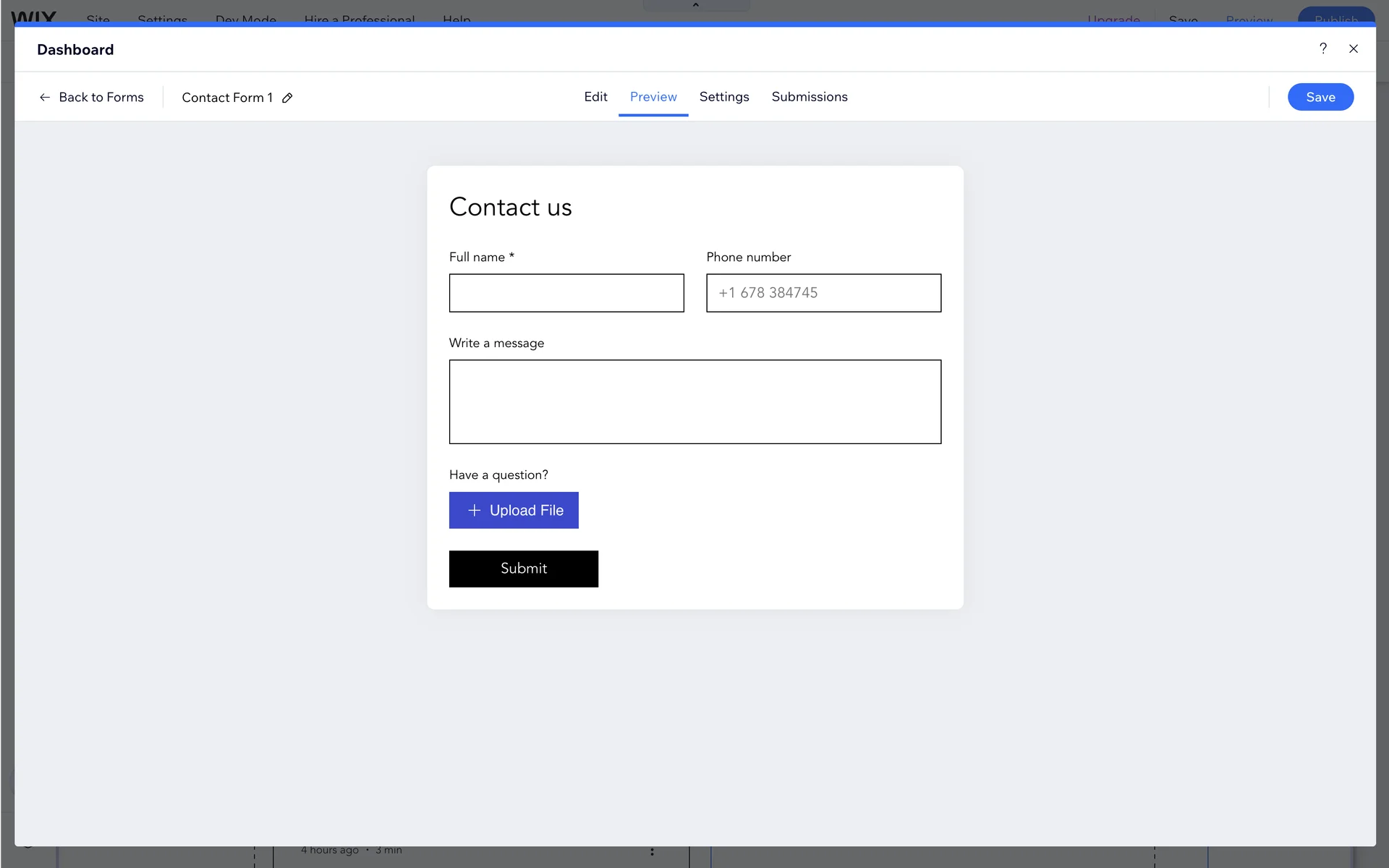Click the Contact Form 1 title text

[226, 98]
